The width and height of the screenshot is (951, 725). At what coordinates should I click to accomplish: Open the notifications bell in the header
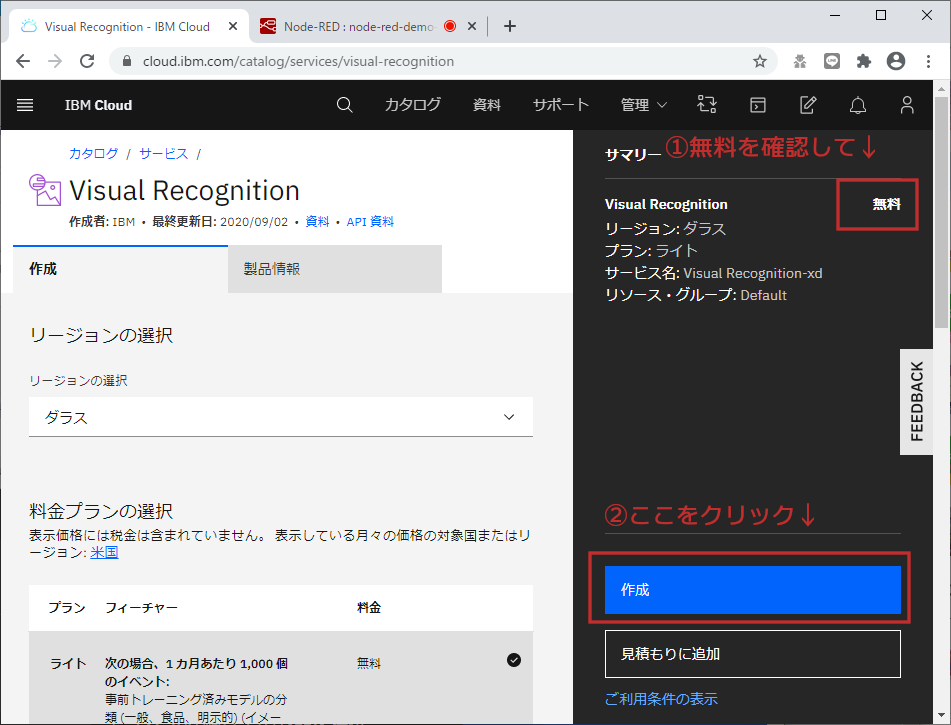[x=857, y=105]
